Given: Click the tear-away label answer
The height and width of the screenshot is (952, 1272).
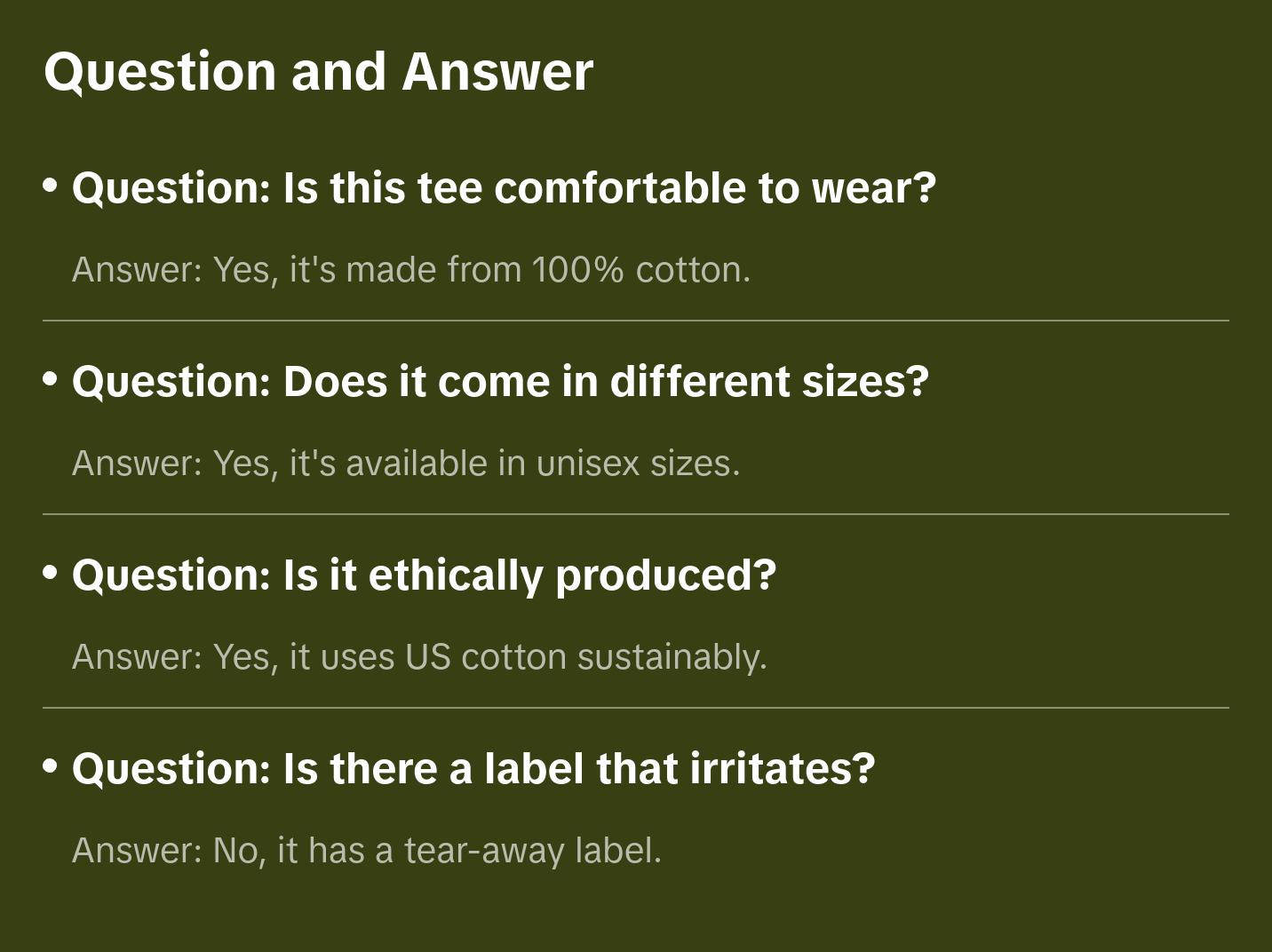Looking at the screenshot, I should pos(367,850).
